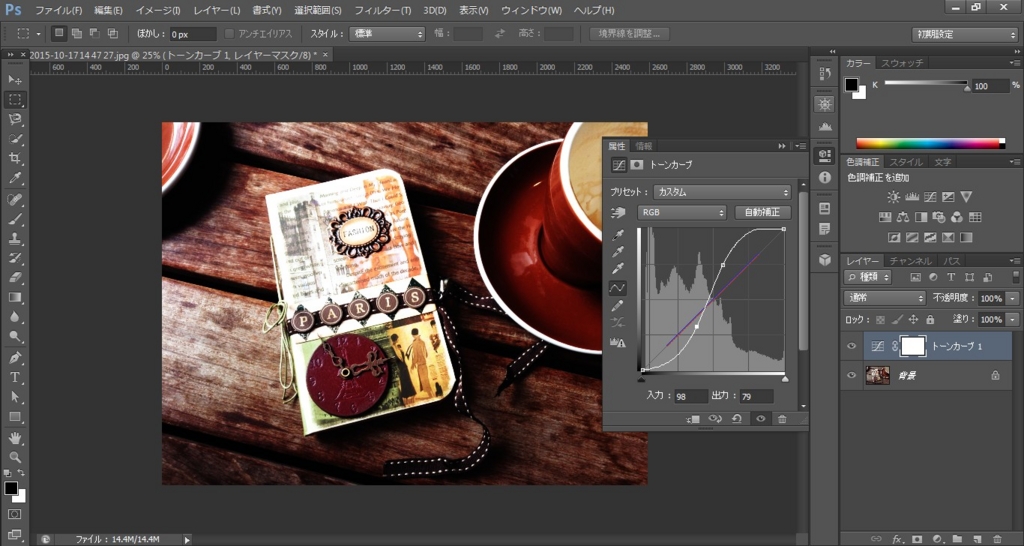Open the Info panel icon in dock

[825, 177]
